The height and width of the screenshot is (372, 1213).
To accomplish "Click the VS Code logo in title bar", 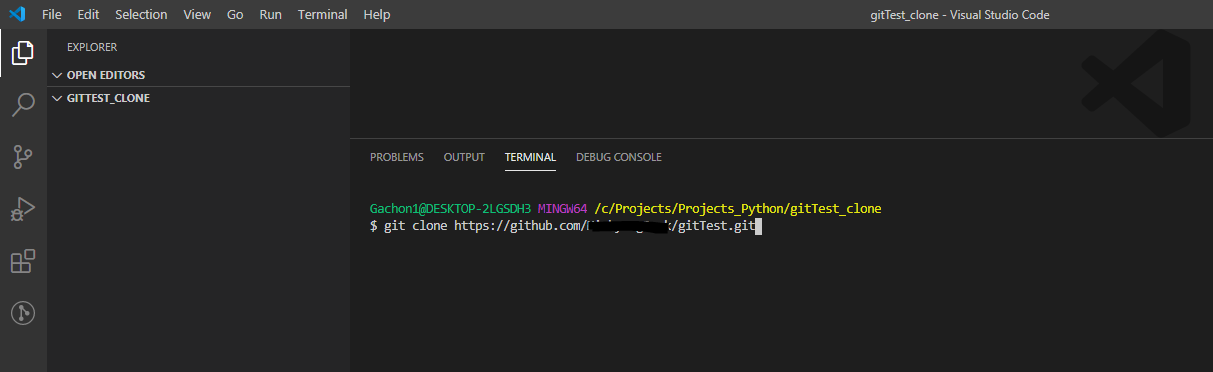I will [16, 14].
